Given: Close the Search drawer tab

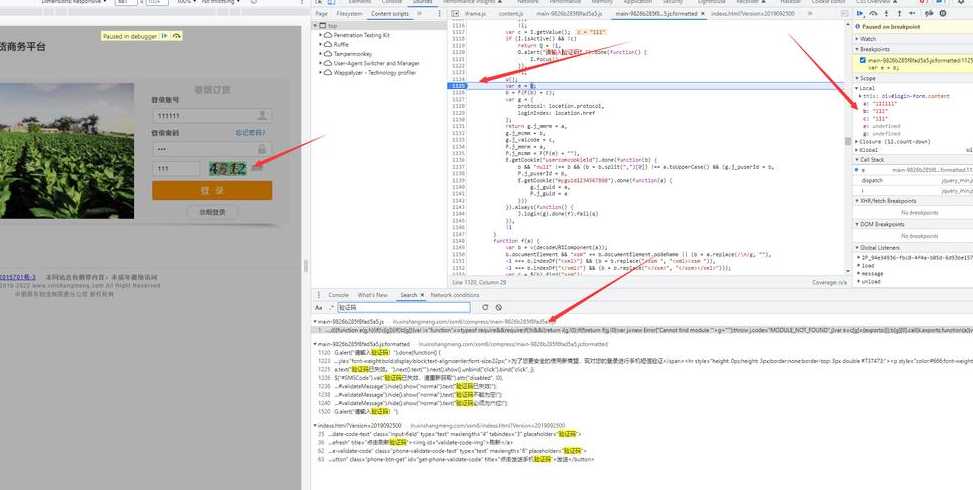Looking at the screenshot, I should click(422, 295).
